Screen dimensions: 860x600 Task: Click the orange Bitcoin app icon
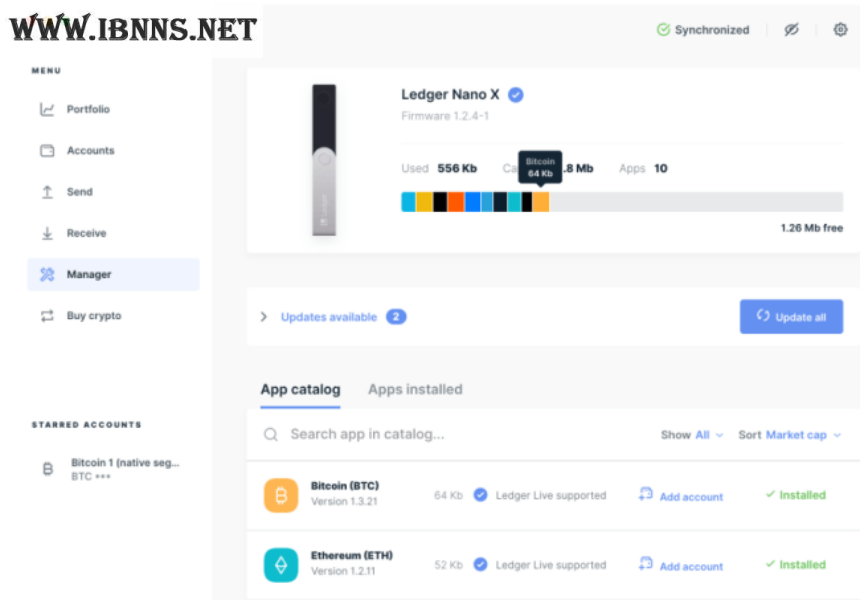click(281, 495)
